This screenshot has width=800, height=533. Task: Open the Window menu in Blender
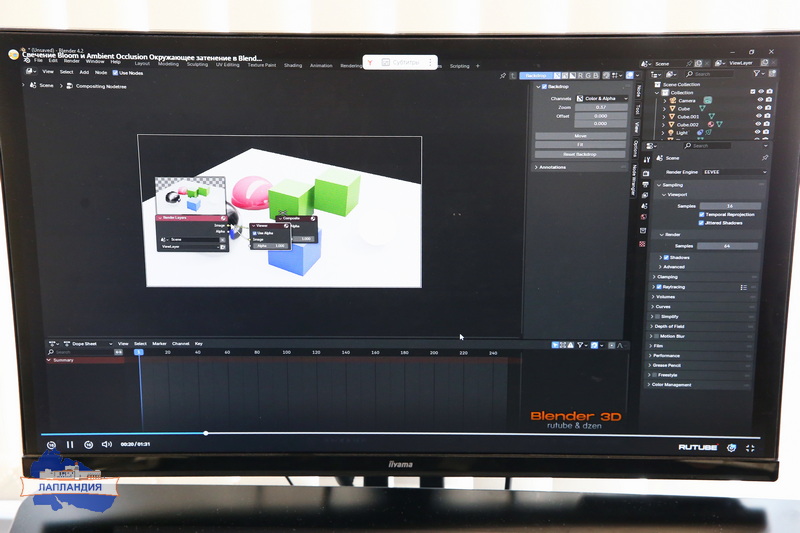[x=95, y=61]
